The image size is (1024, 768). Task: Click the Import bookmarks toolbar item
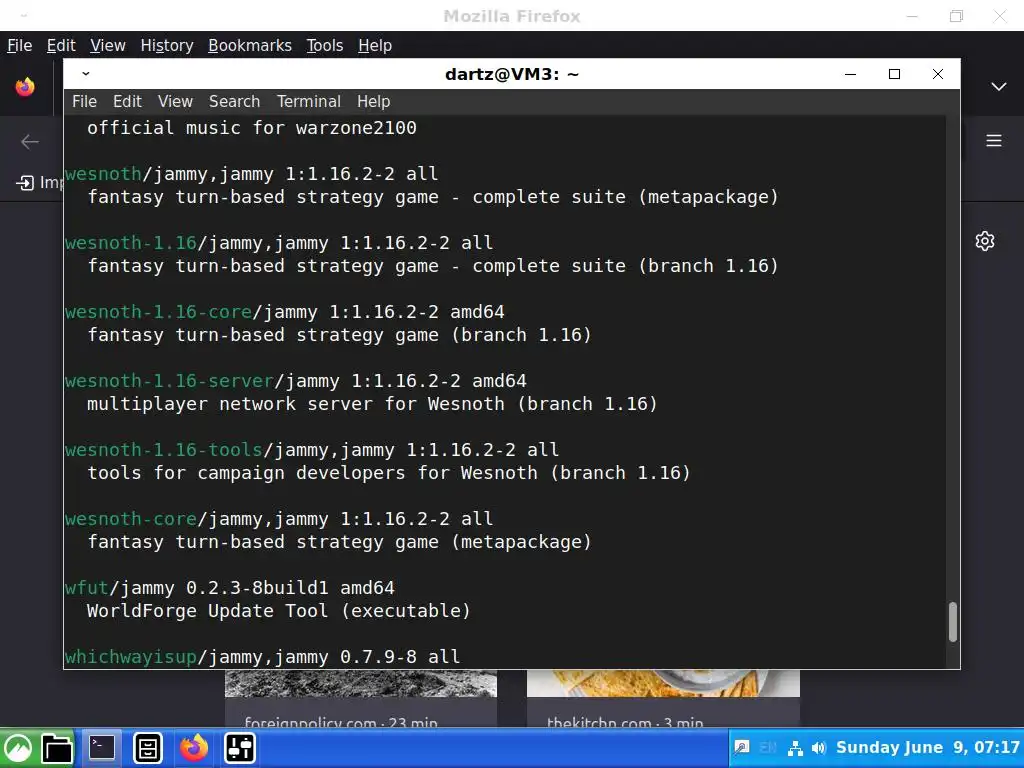(x=39, y=182)
